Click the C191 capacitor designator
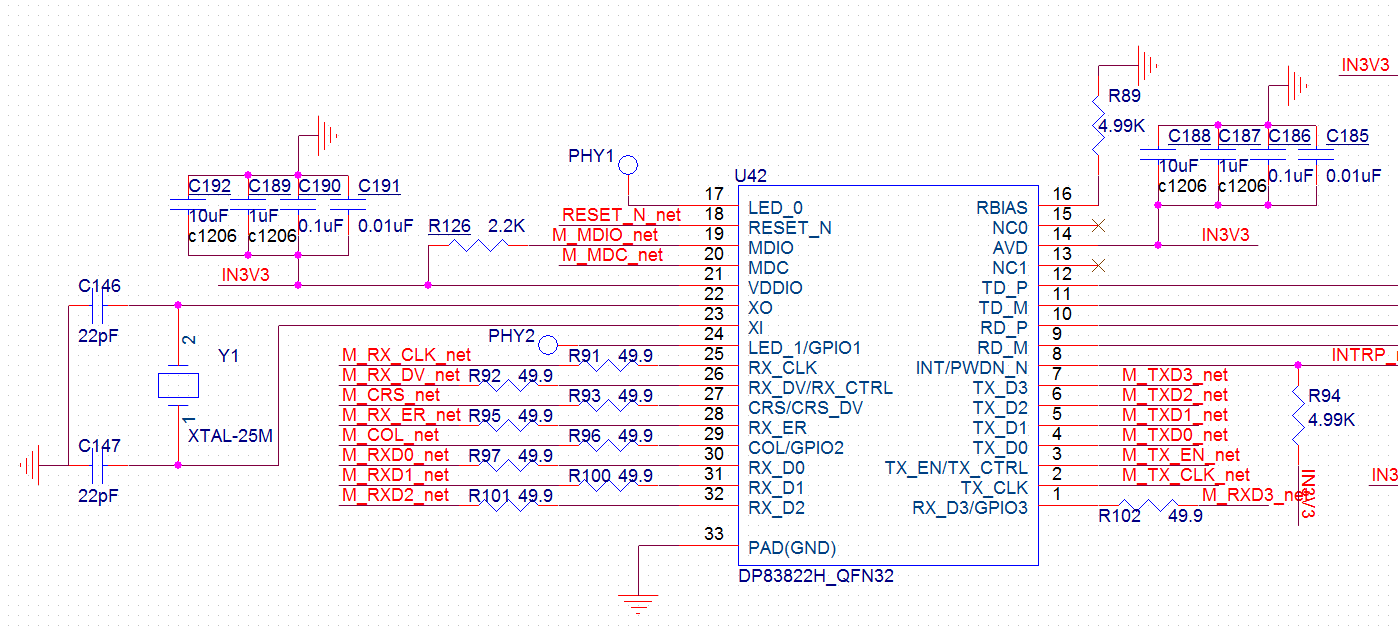This screenshot has width=1398, height=626. (x=379, y=186)
